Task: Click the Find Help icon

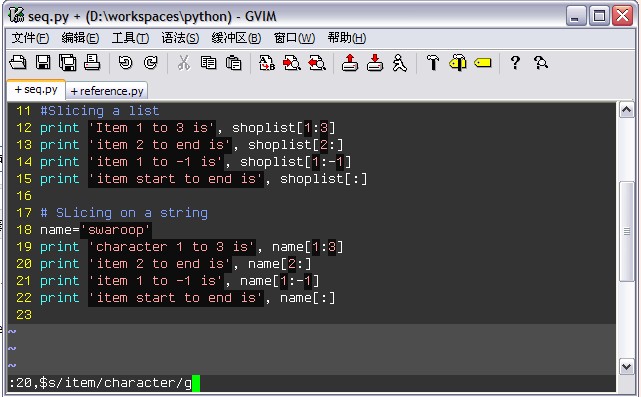Action: 541,63
